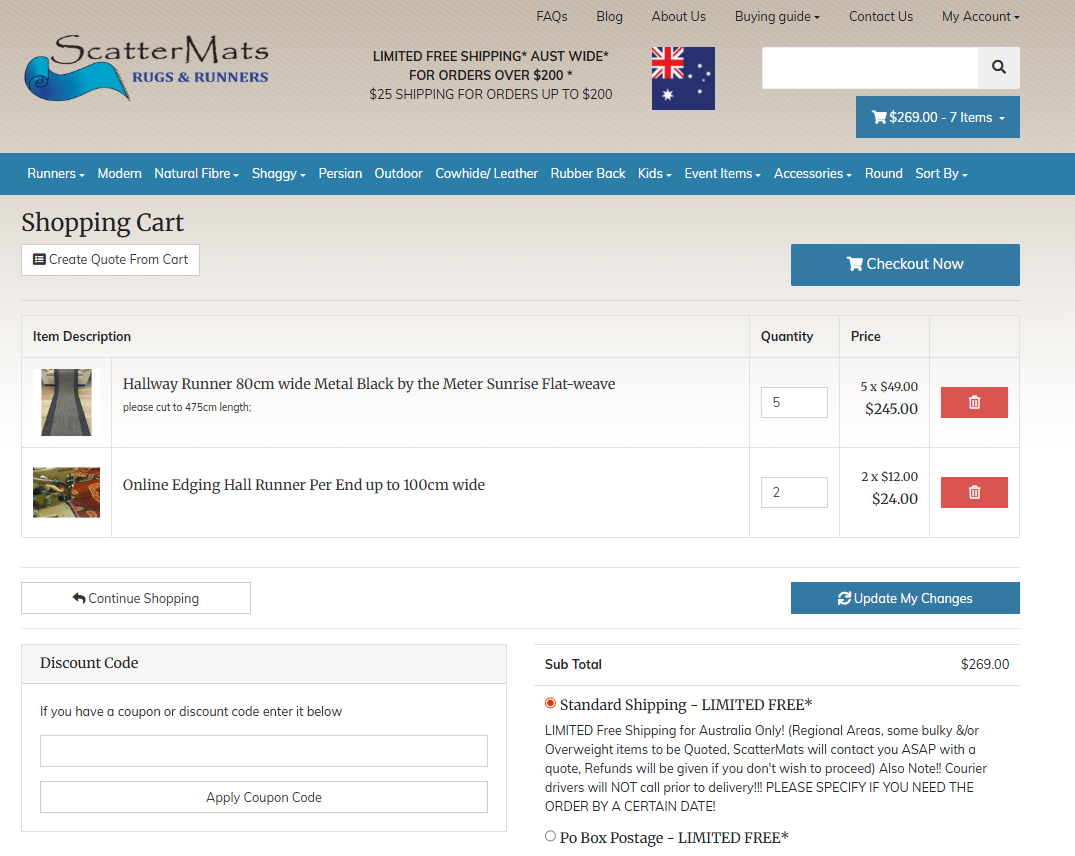Click Hallway Runner quantity field

pos(794,402)
